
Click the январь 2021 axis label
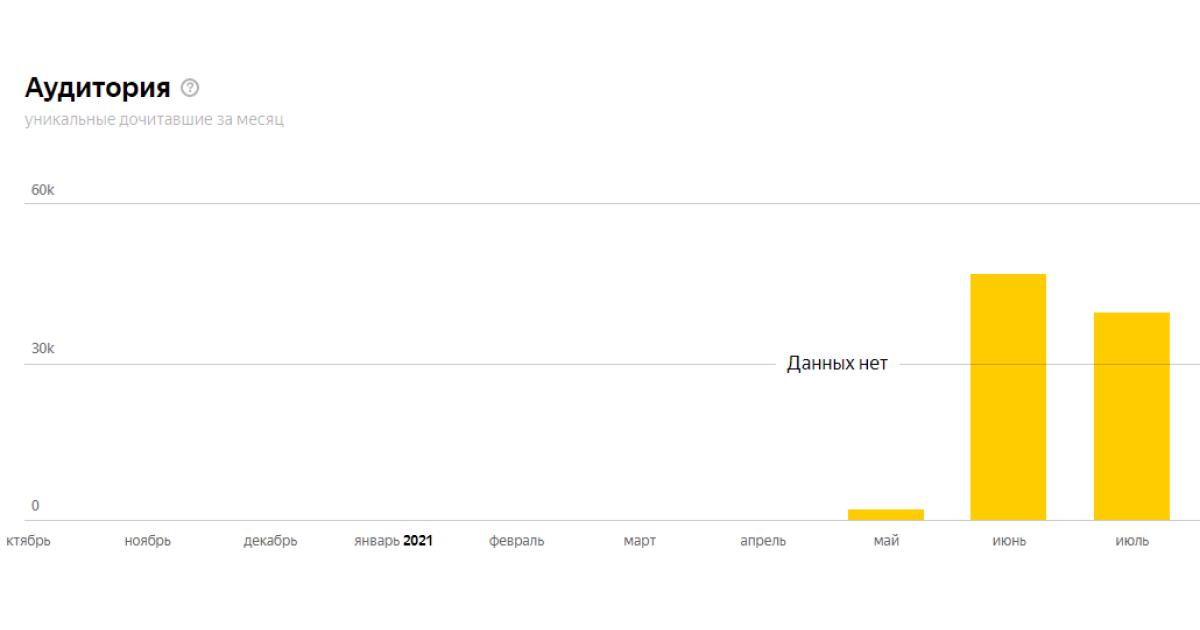(x=393, y=541)
